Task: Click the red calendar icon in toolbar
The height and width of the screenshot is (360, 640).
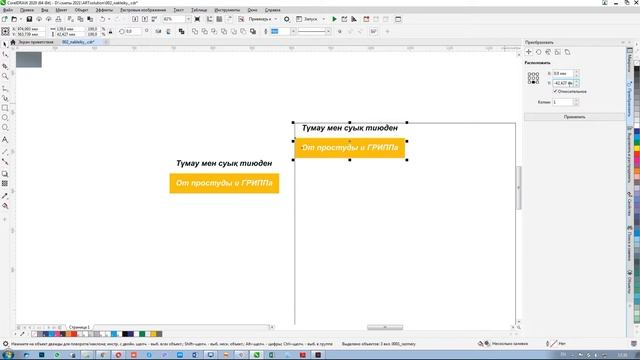Action: click(x=366, y=19)
